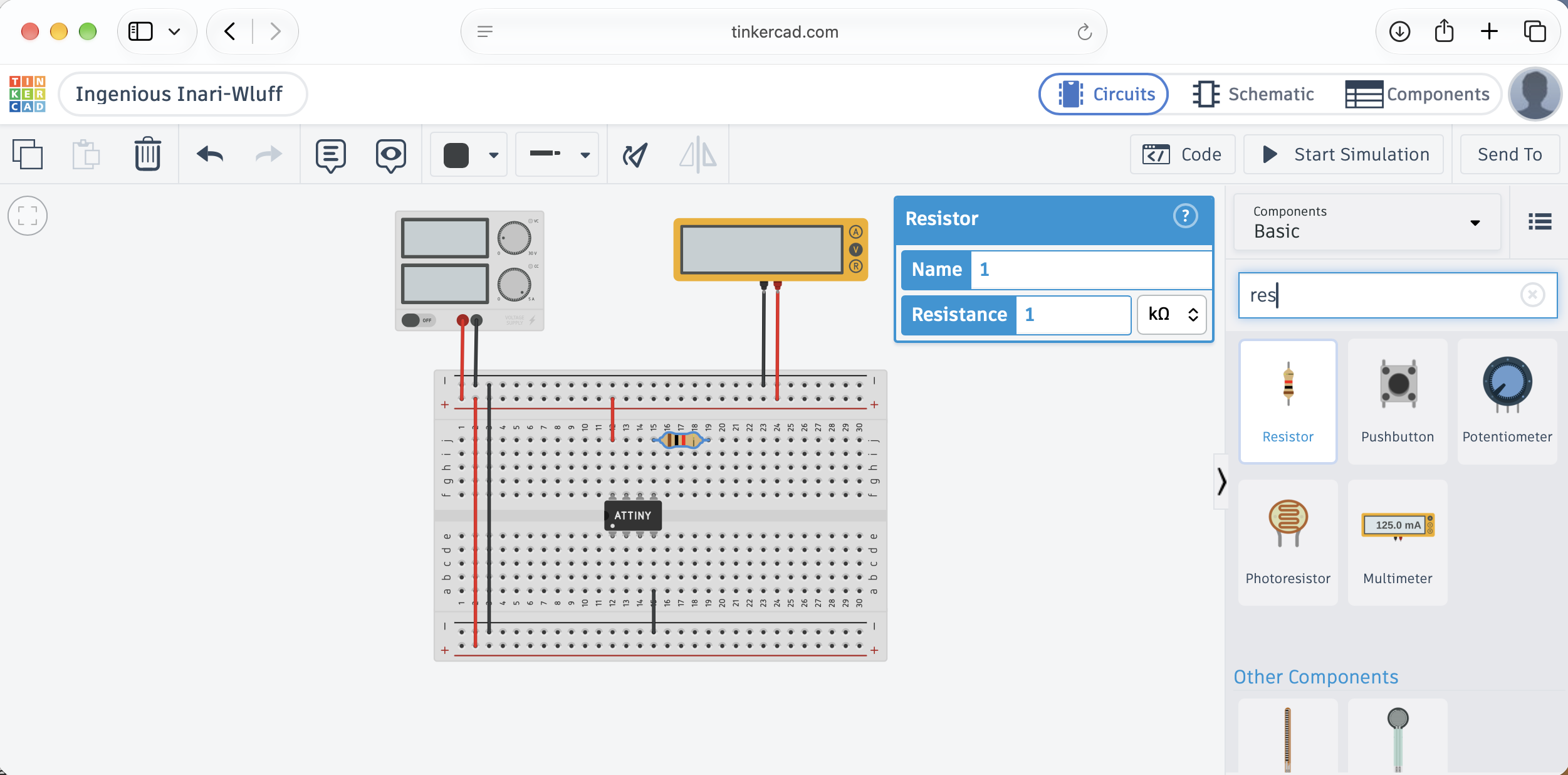This screenshot has width=1568, height=775.
Task: Redo with the forward arrow icon
Action: (269, 154)
